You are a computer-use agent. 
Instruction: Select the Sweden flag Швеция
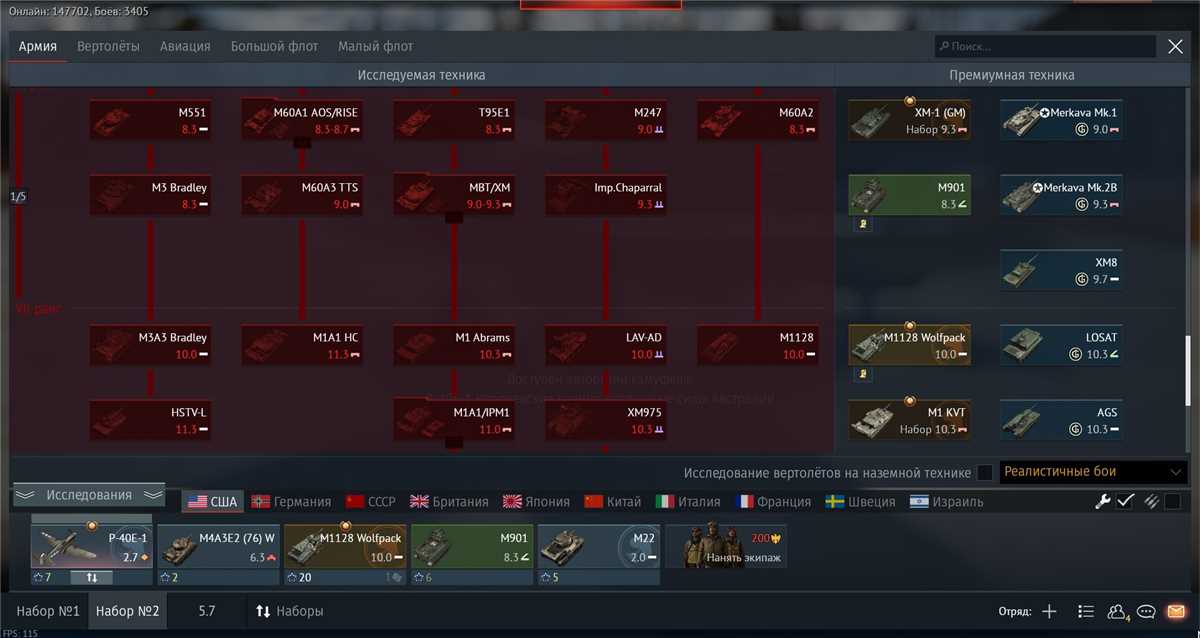[x=860, y=502]
